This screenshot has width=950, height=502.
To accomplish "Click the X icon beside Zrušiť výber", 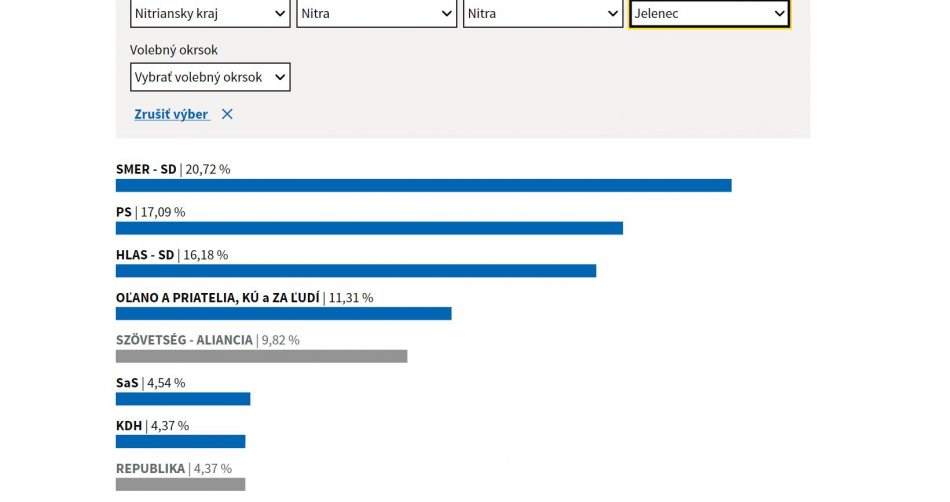I will pyautogui.click(x=227, y=114).
